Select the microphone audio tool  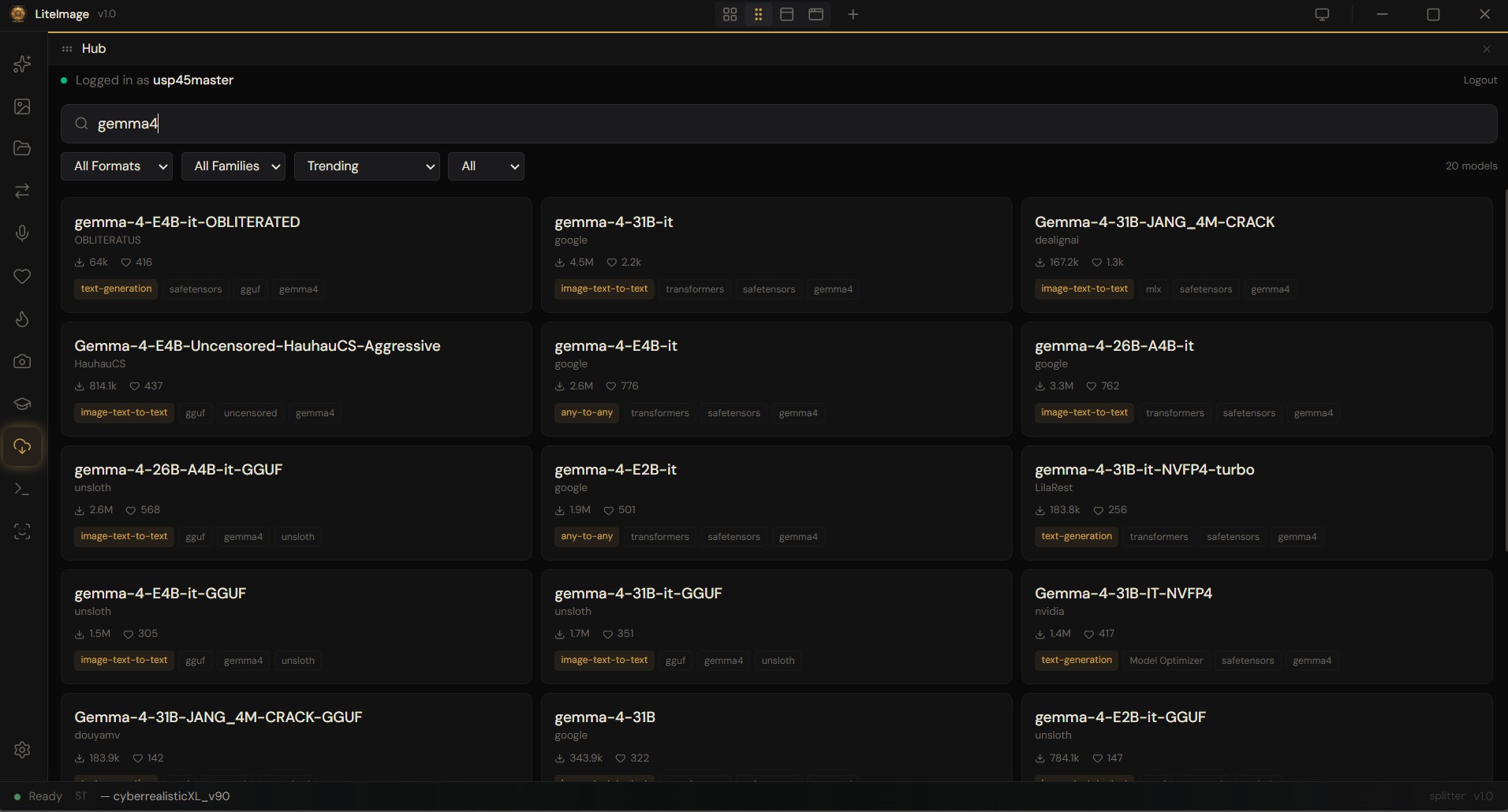point(21,233)
